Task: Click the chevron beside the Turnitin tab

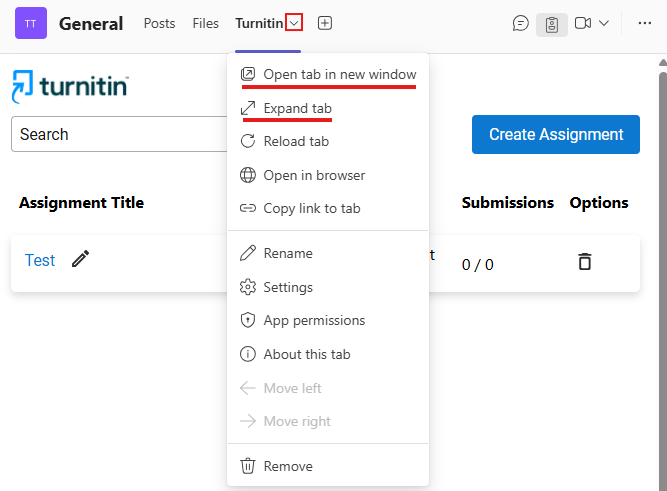Action: [x=294, y=23]
